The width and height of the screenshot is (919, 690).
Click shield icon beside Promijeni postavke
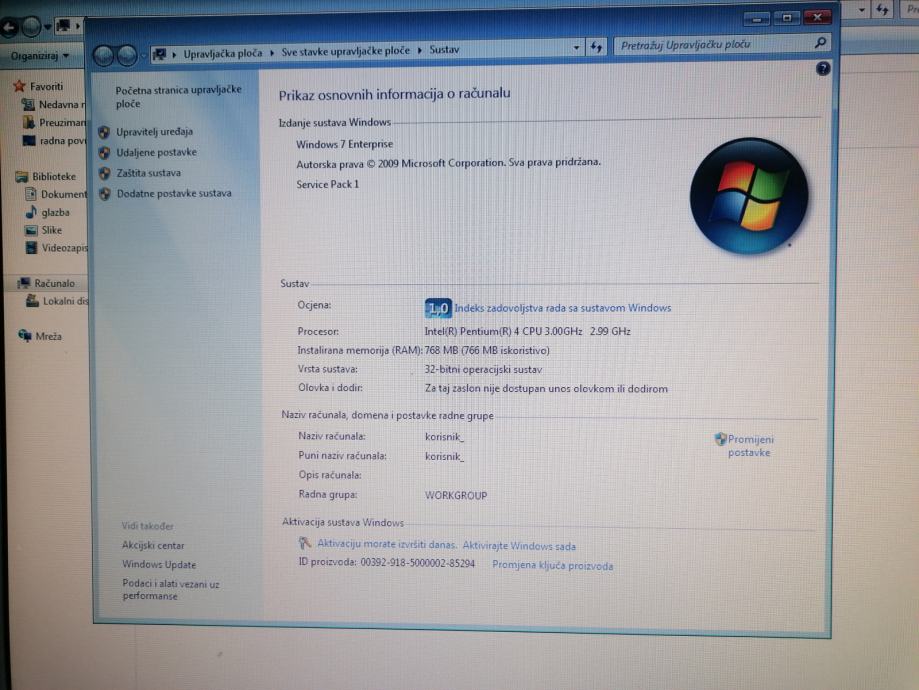click(x=720, y=439)
